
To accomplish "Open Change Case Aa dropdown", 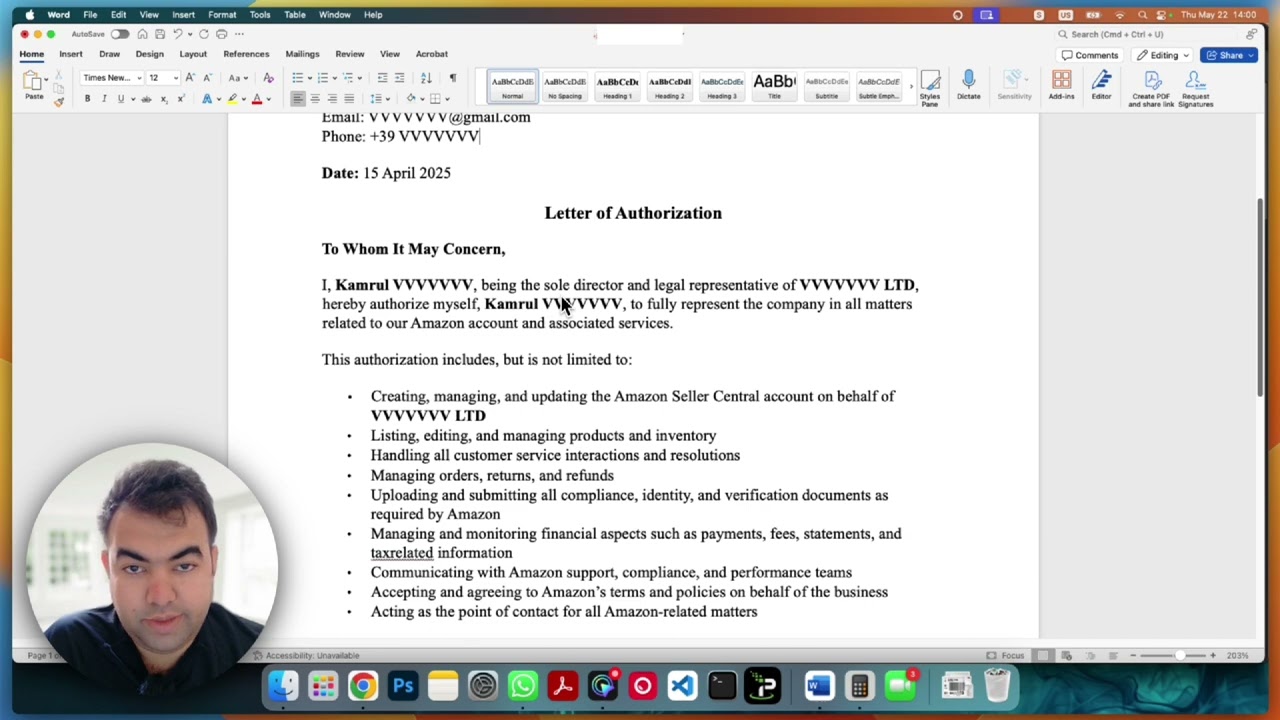I will pos(237,78).
